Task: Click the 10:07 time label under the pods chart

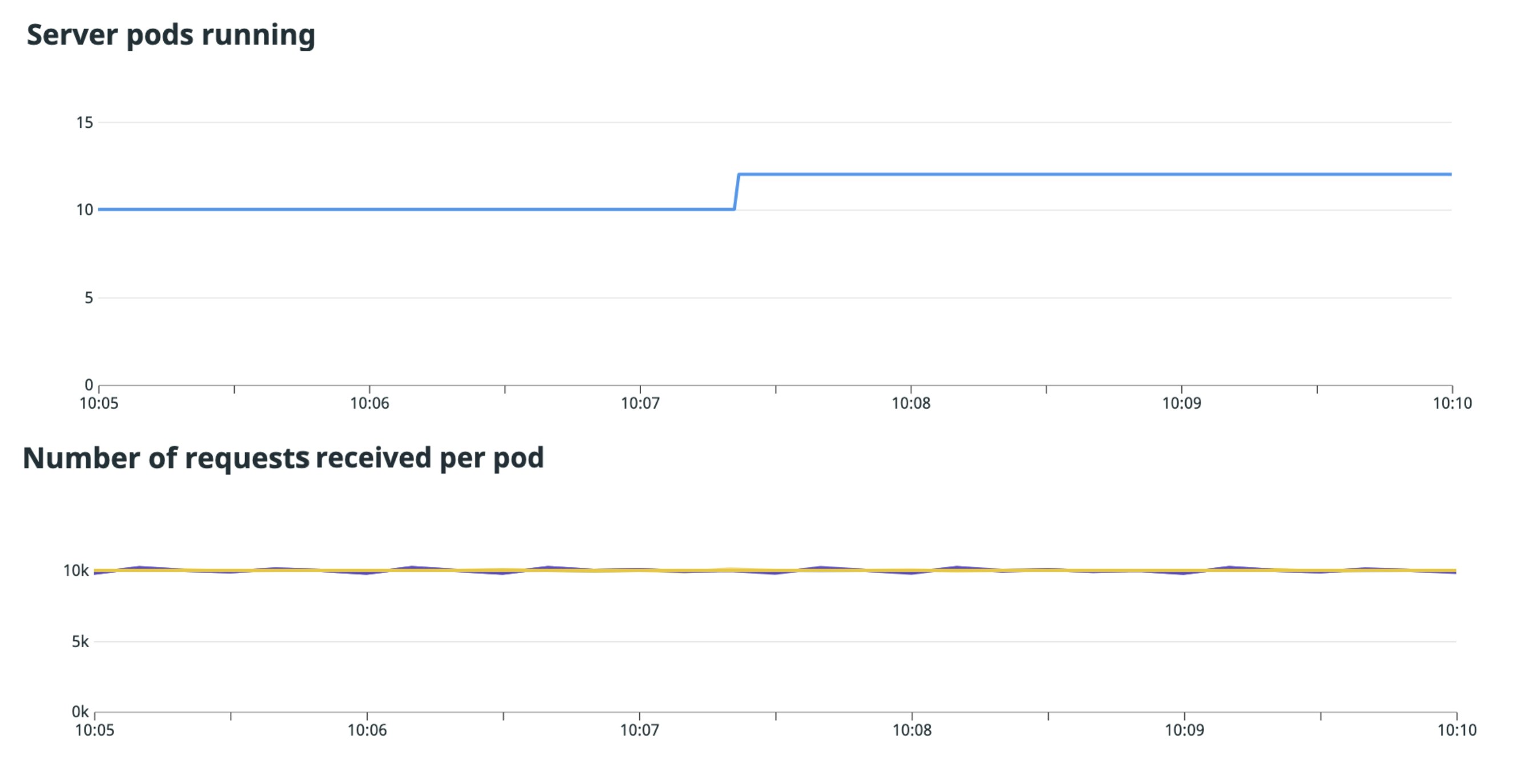Action: click(x=640, y=403)
